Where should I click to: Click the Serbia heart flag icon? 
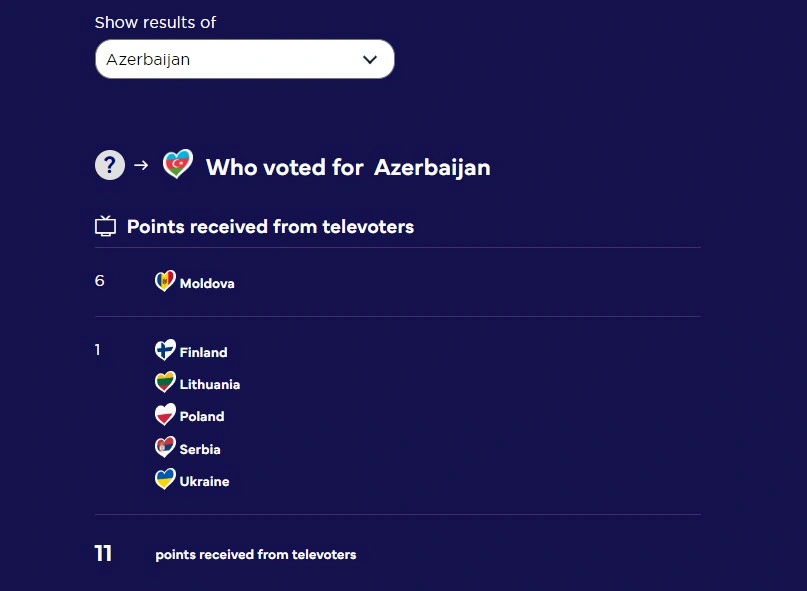165,448
